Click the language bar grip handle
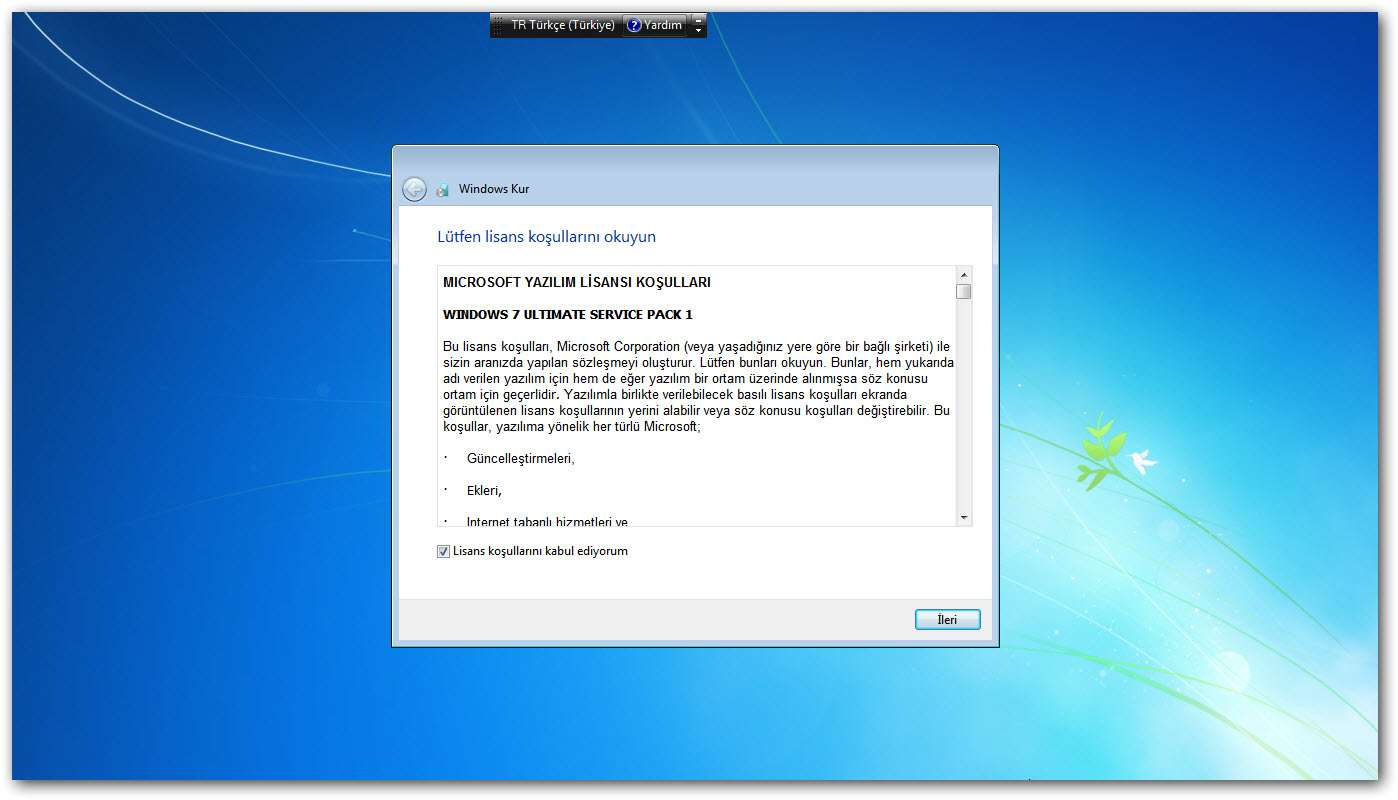1398x800 pixels. pyautogui.click(x=497, y=25)
